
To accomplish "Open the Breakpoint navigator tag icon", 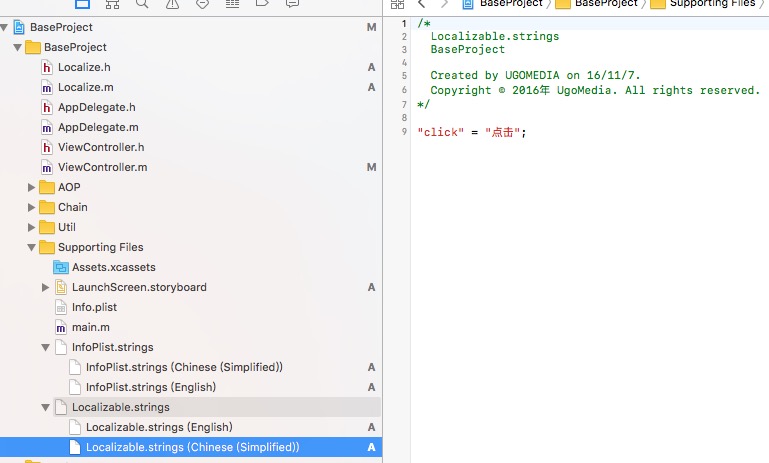I will (x=262, y=4).
